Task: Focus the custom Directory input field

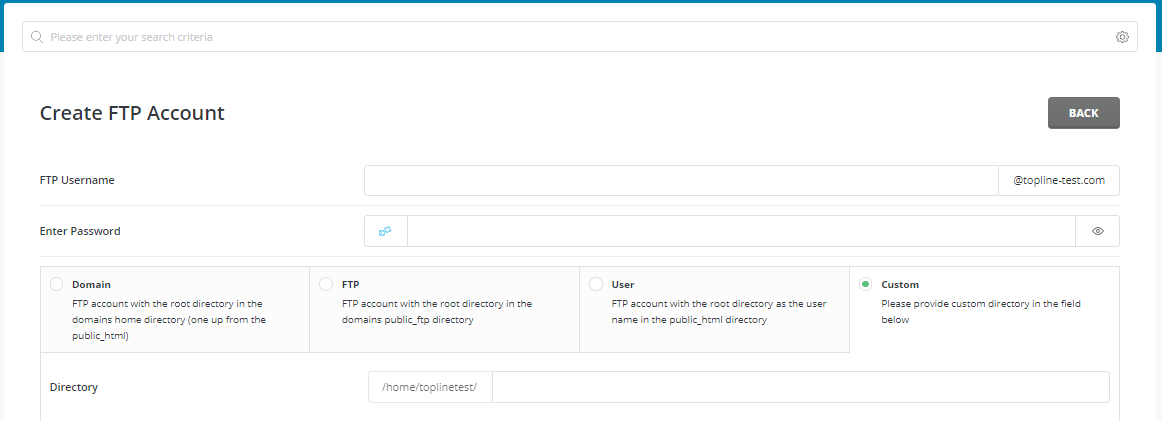Action: click(800, 387)
